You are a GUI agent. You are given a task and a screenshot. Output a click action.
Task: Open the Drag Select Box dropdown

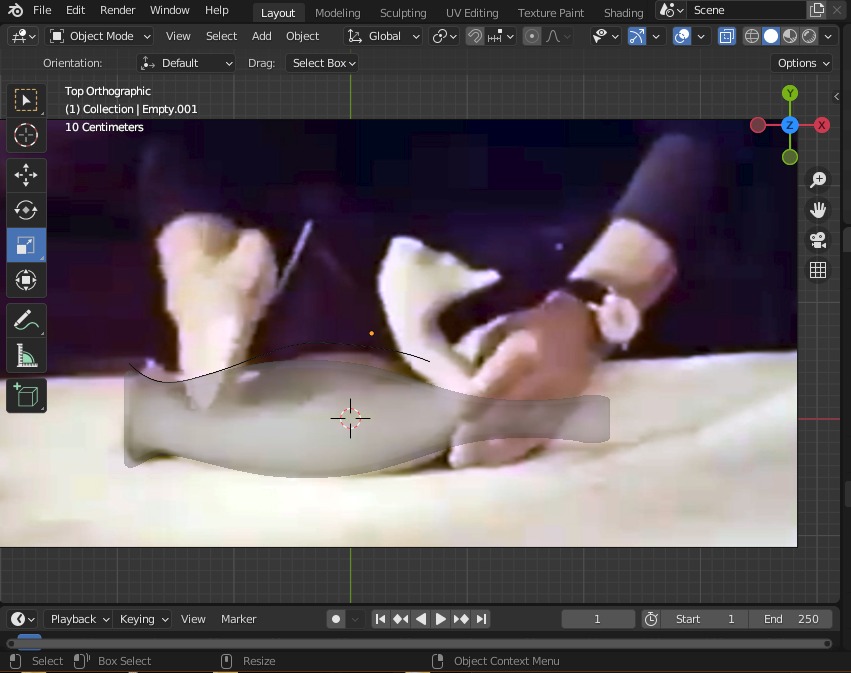[x=323, y=63]
